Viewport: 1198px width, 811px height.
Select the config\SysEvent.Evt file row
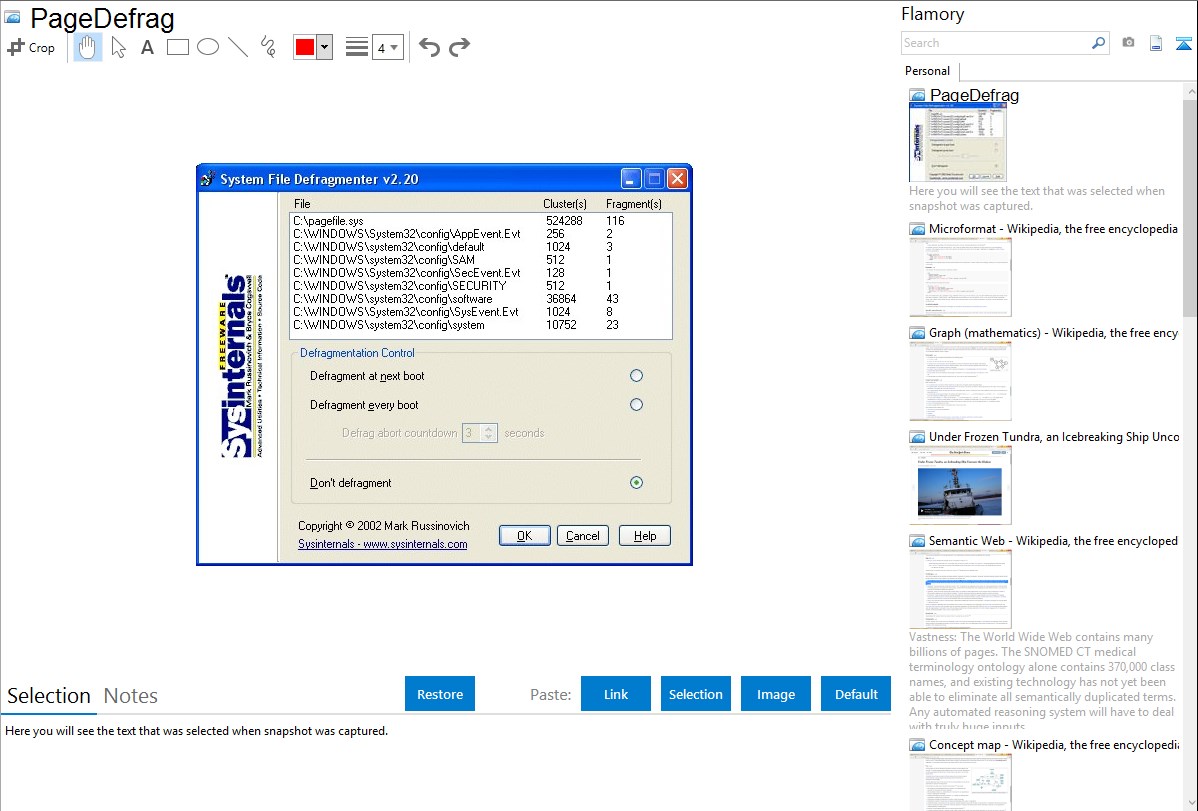coord(481,312)
